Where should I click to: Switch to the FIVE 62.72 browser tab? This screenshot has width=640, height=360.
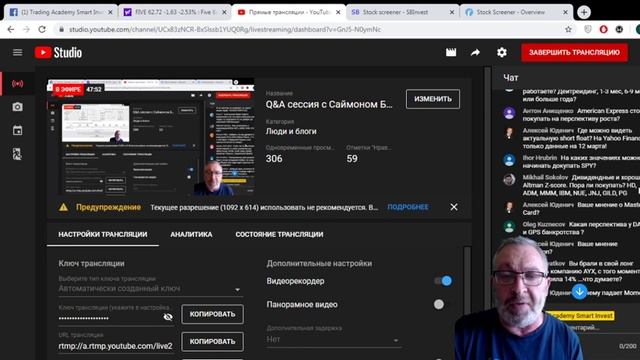tap(175, 12)
